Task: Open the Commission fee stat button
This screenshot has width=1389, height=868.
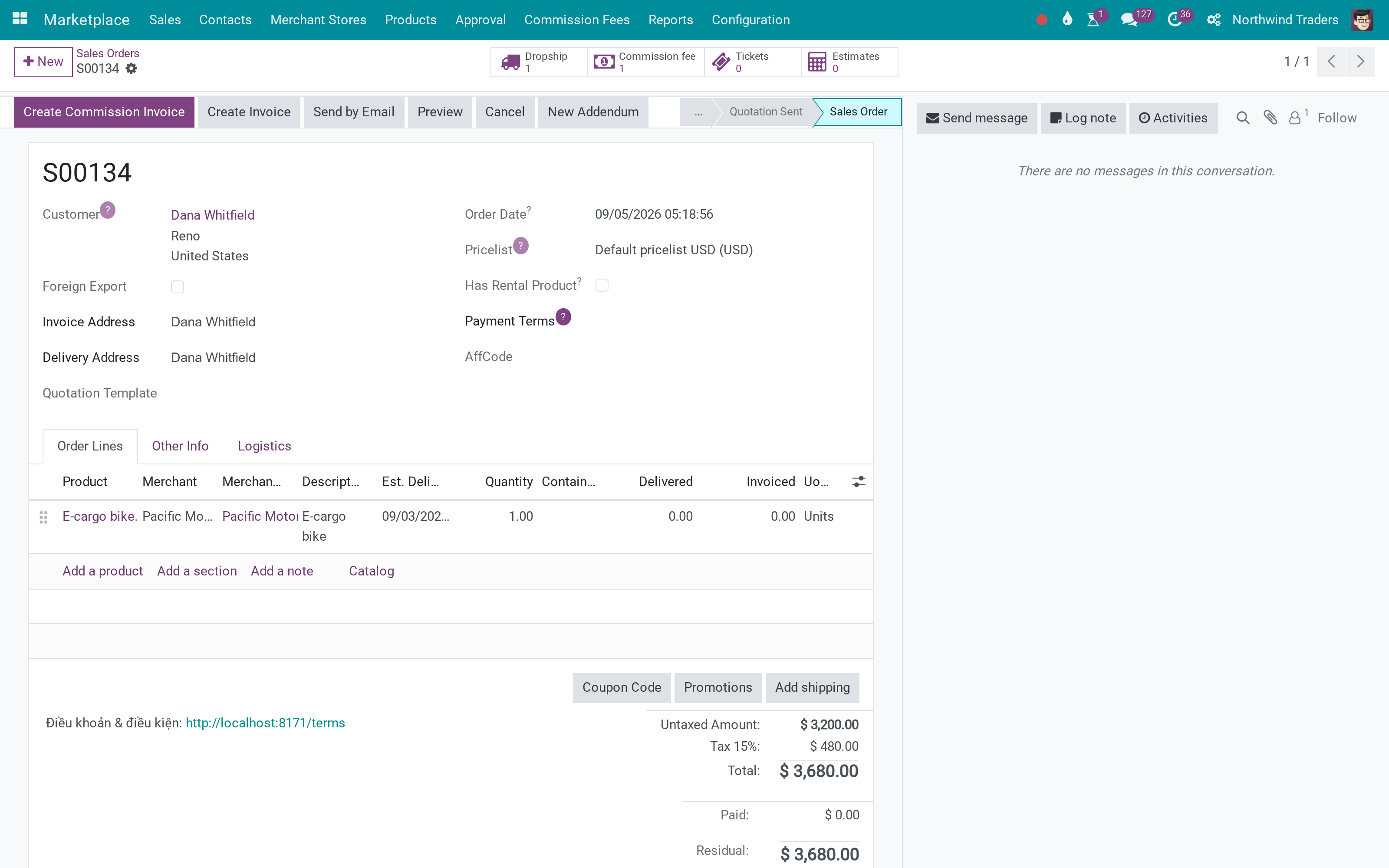Action: (x=645, y=62)
